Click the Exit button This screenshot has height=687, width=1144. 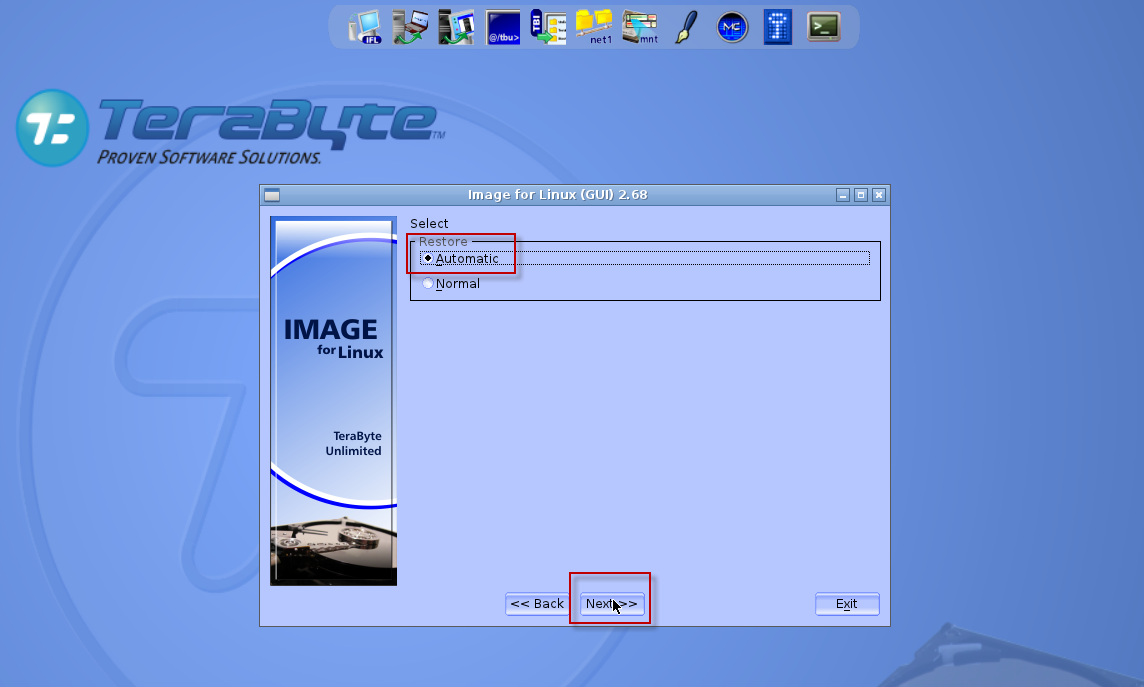tap(847, 604)
